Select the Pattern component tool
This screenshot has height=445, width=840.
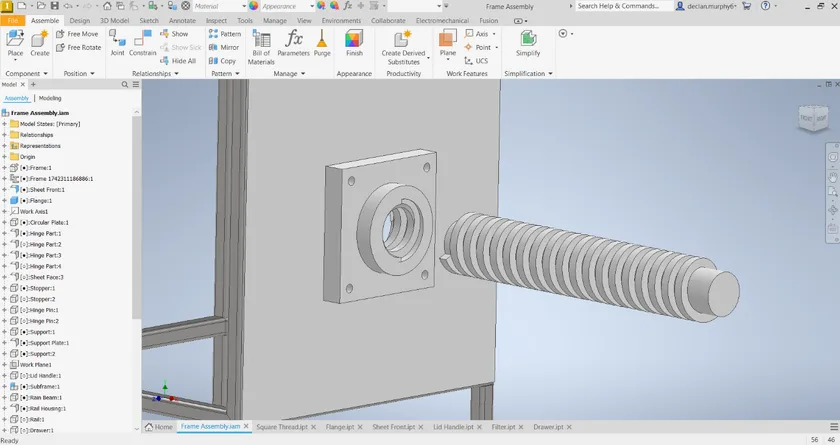[x=225, y=34]
